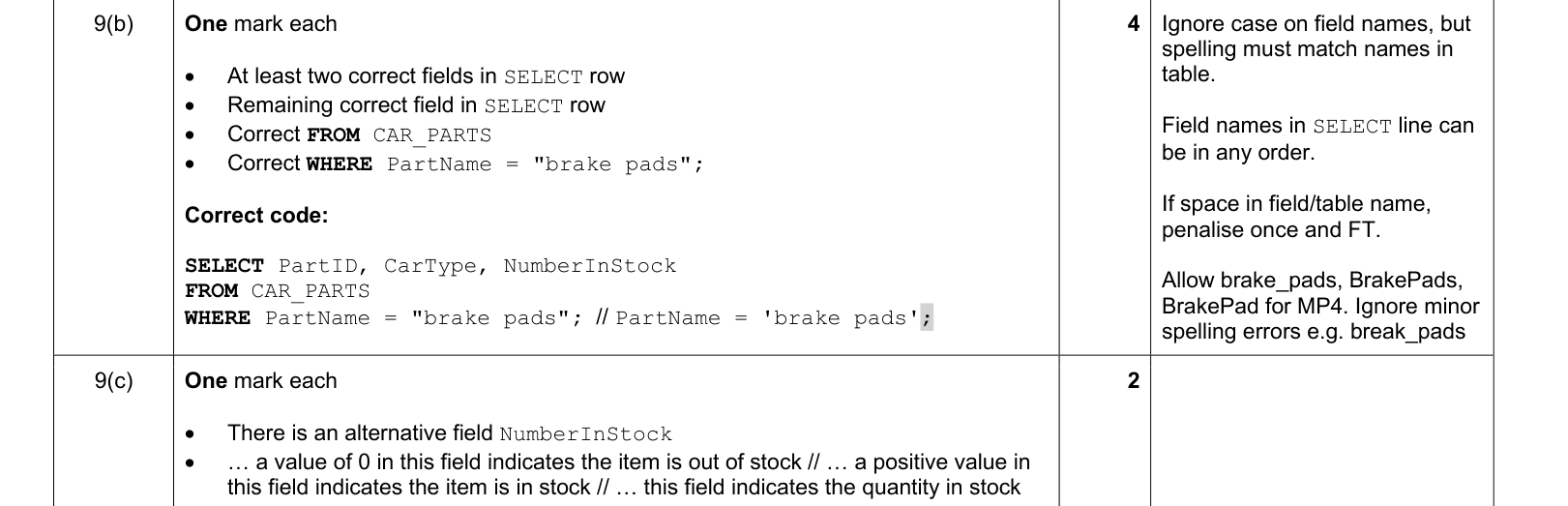Viewport: 1568px width, 506px height.
Task: Click the marks value 2 for 9(c)
Action: point(1133,381)
